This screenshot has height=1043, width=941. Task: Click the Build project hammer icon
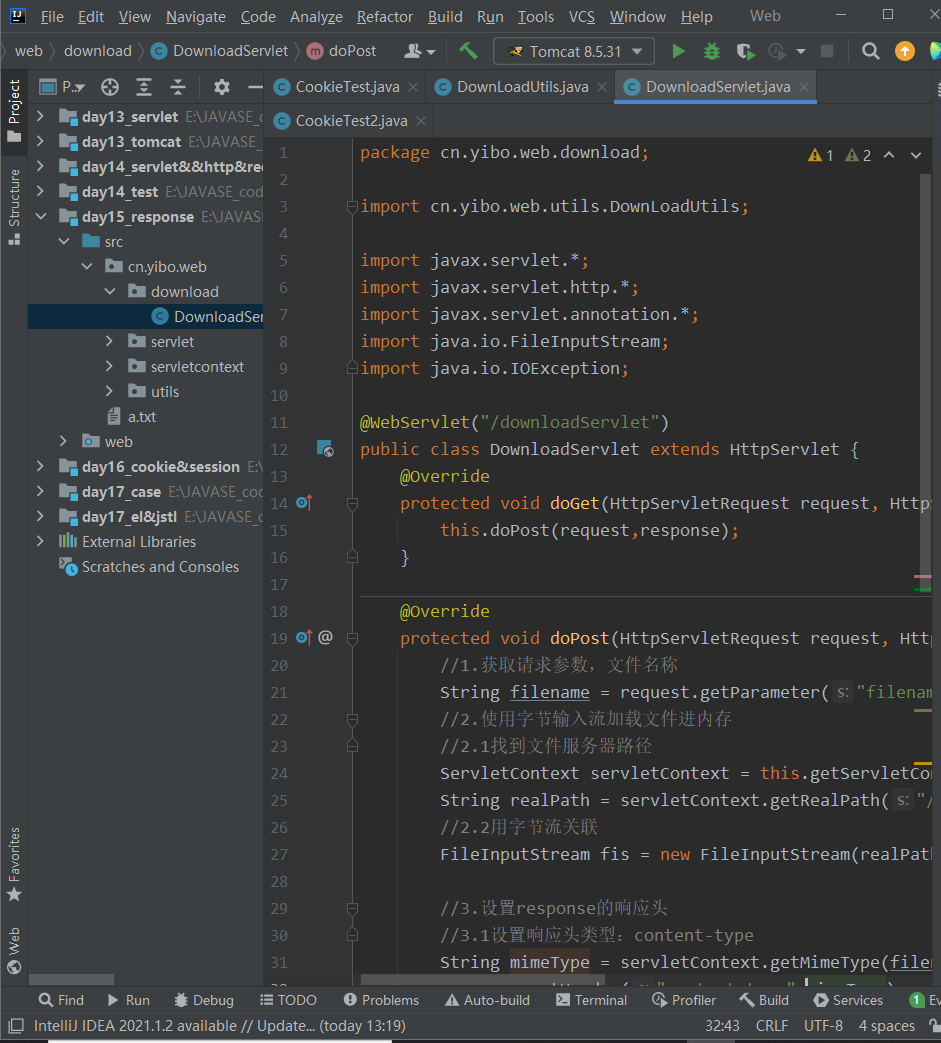[468, 51]
